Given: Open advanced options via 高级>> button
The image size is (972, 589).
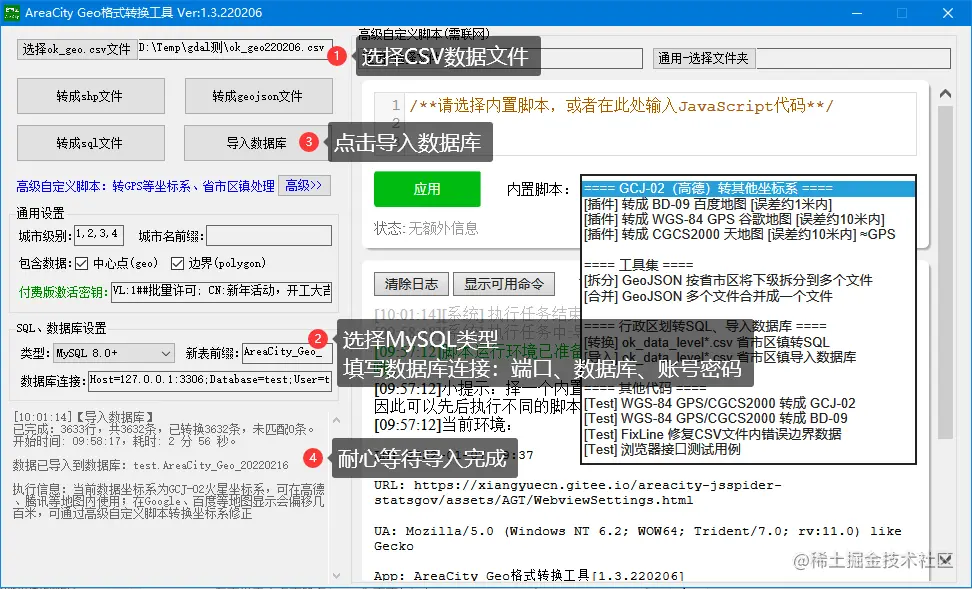Looking at the screenshot, I should (303, 186).
